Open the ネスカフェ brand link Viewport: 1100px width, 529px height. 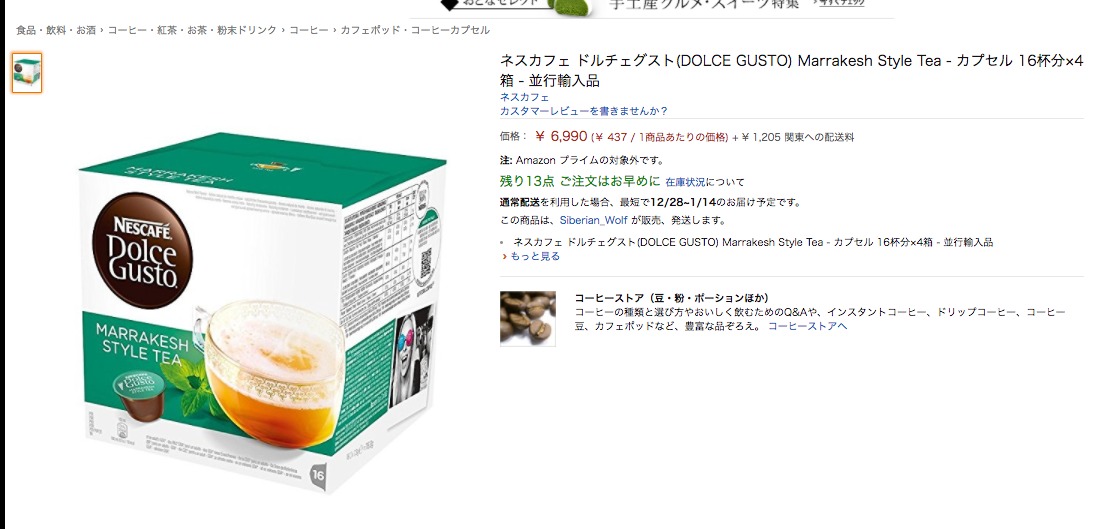525,97
